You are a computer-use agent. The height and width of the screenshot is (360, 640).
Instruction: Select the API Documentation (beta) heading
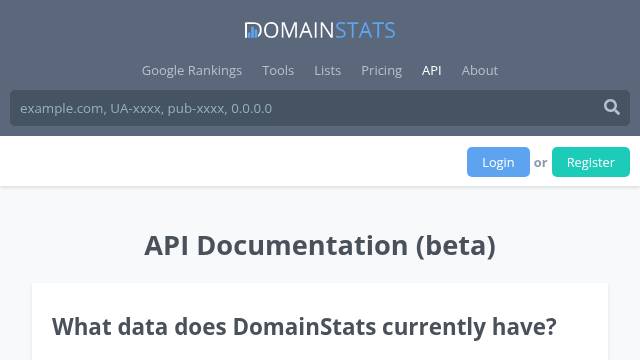click(x=320, y=245)
